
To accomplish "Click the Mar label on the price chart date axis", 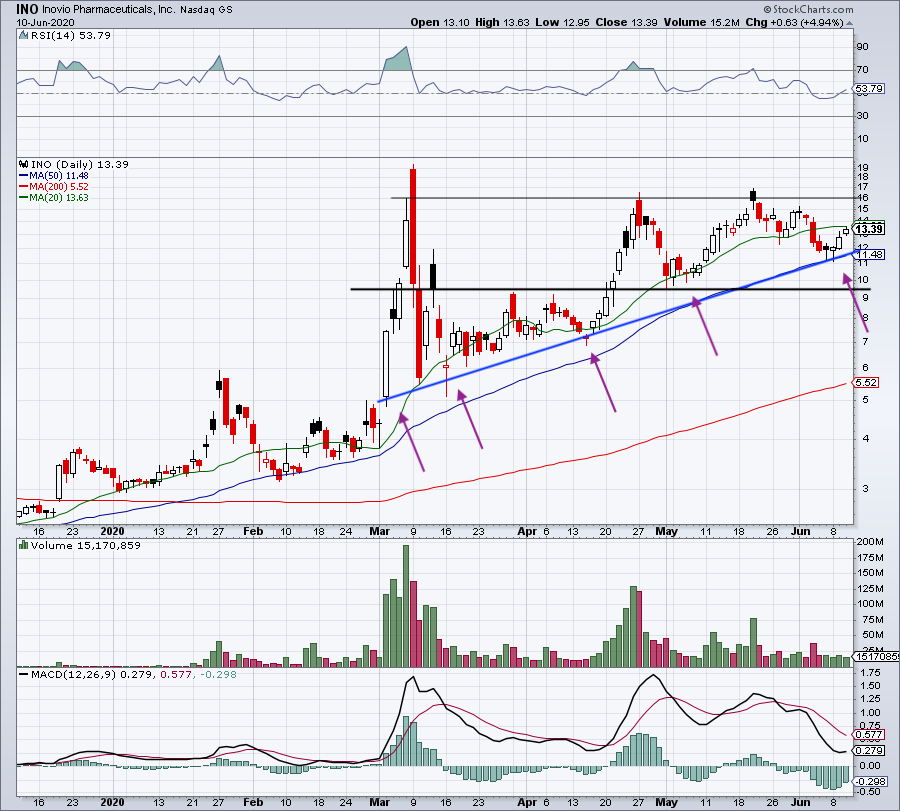I will click(x=379, y=531).
